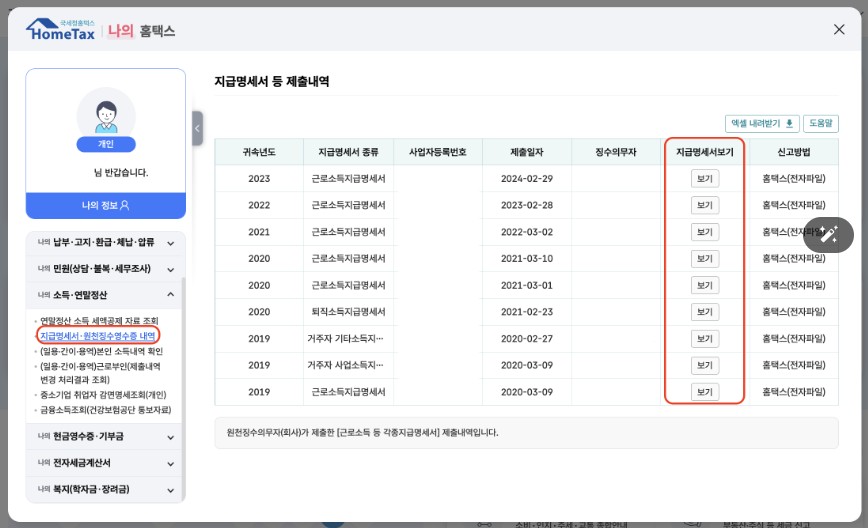Click date cell 2021-02-23

coord(527,312)
